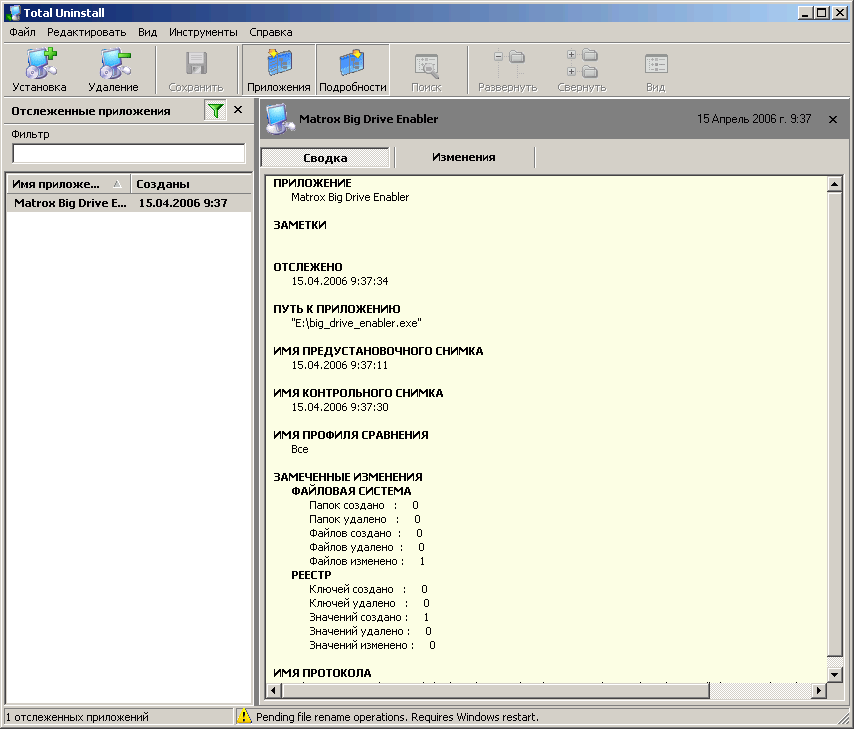Click the Все profile name text
Viewport: 854px width, 729px height.
[300, 449]
